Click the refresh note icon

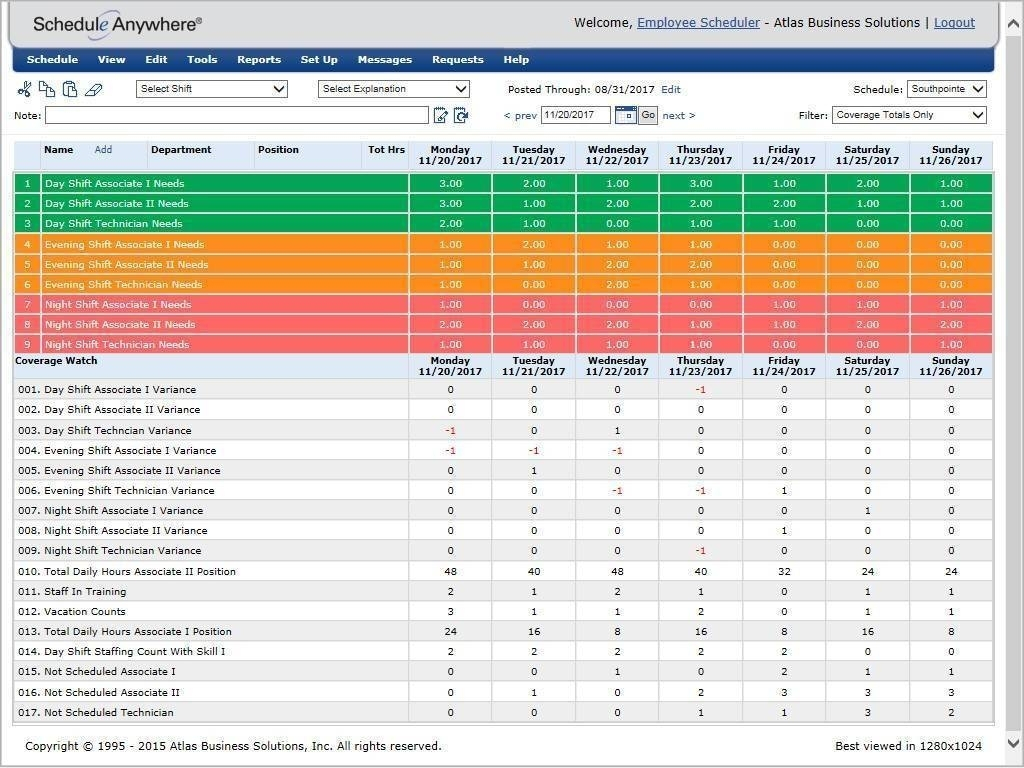coord(461,116)
